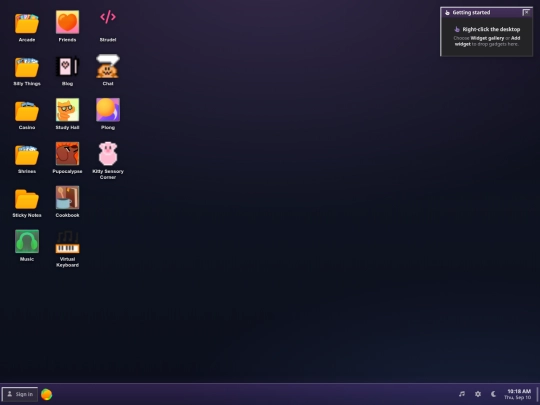Open the Study Hall icon
The width and height of the screenshot is (540, 405).
pyautogui.click(x=68, y=110)
